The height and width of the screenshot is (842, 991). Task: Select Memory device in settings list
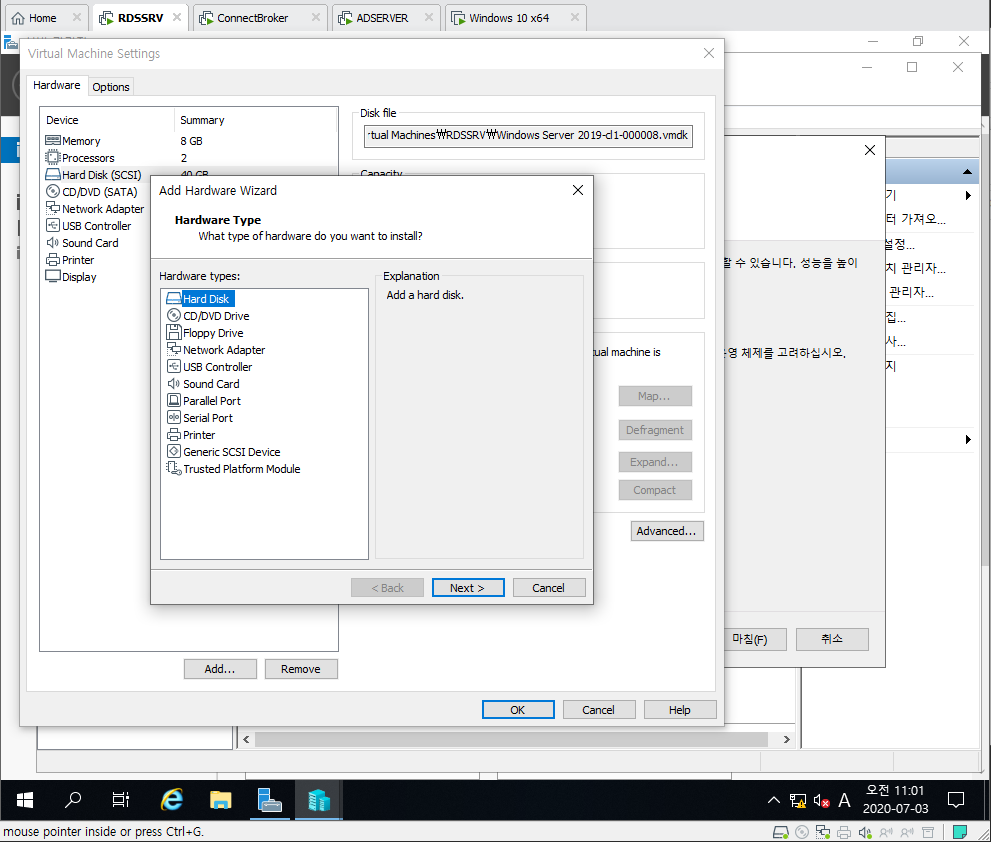coord(73,140)
